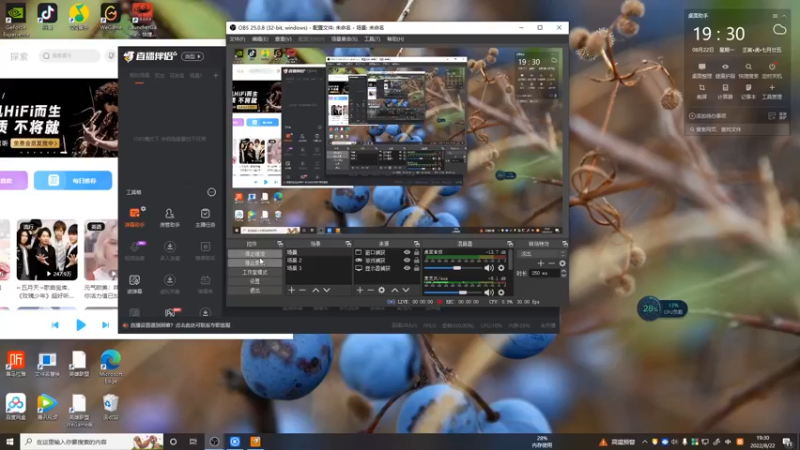Screen dimensions: 800x450
Task: Open the 淡出 transition type dropdown
Action: 542,254
